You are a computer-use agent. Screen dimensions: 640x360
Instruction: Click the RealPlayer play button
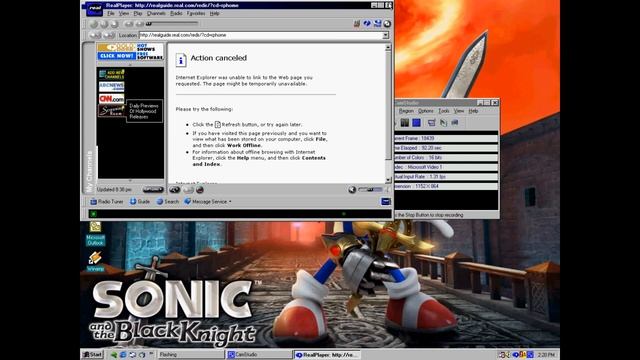click(94, 24)
